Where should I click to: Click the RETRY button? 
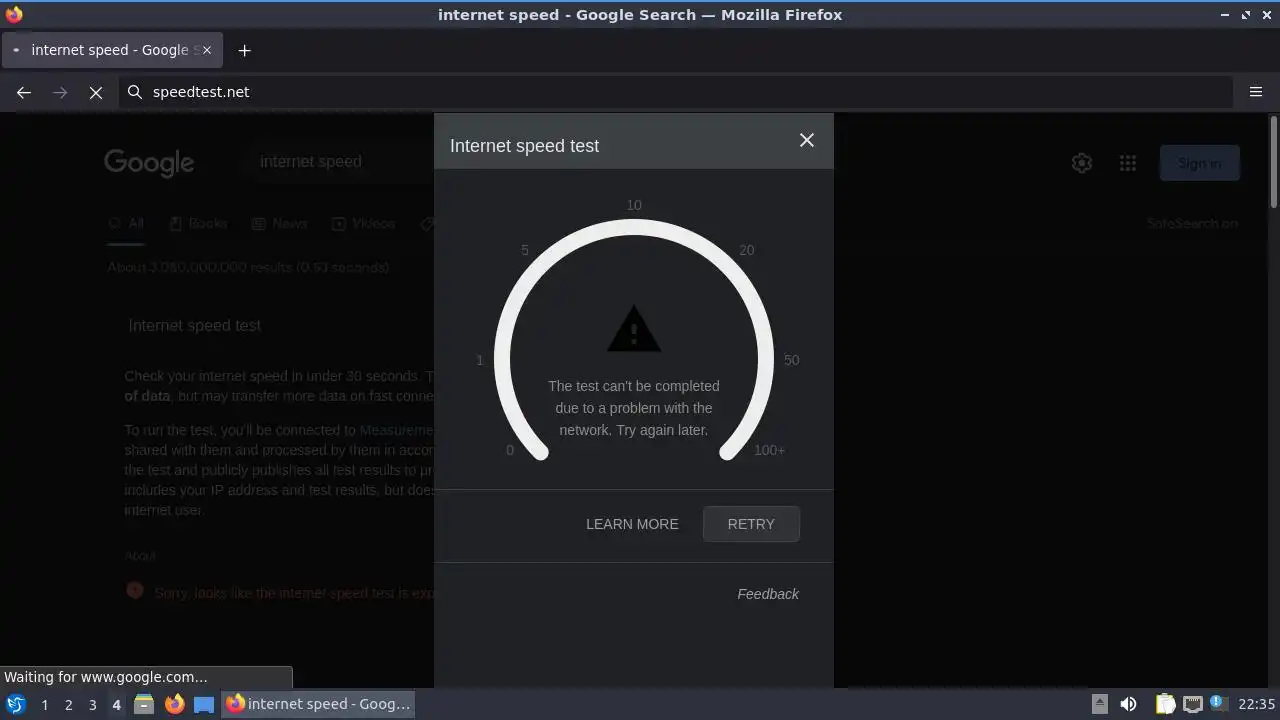tap(751, 524)
